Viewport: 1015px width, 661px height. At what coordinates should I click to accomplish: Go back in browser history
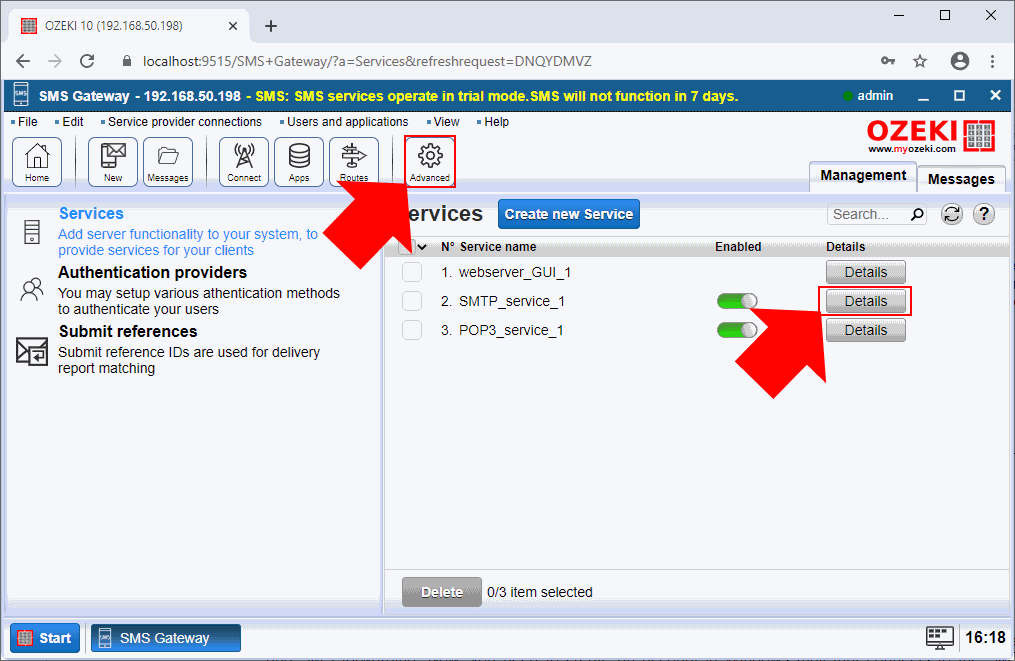pos(23,62)
